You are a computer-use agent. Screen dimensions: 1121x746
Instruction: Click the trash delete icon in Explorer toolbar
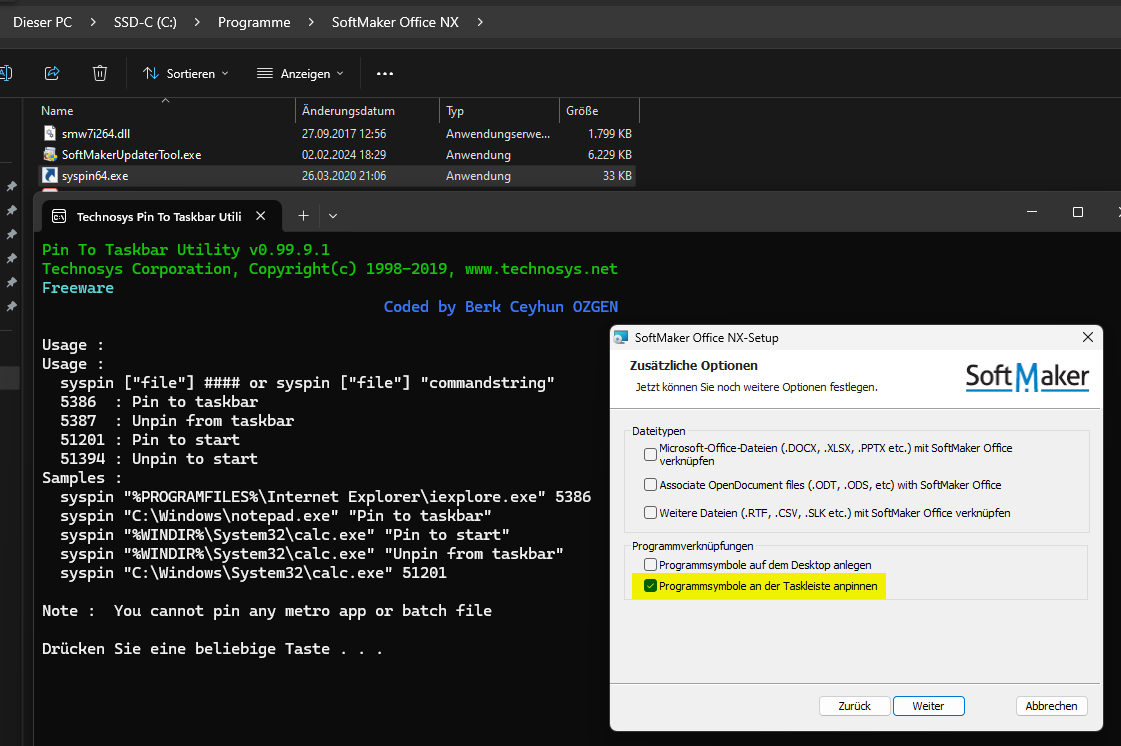coord(100,73)
